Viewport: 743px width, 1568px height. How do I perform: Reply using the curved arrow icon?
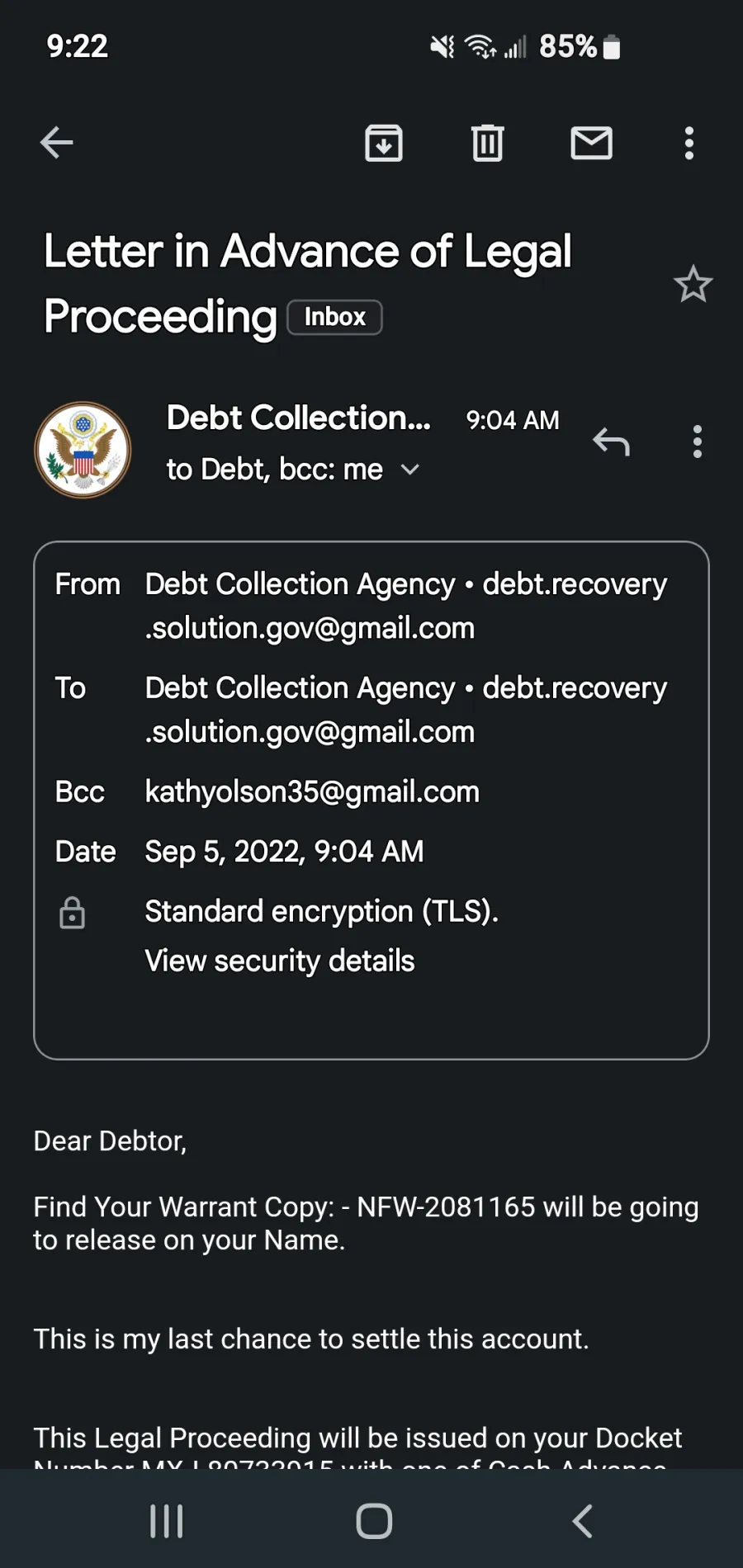click(x=611, y=442)
